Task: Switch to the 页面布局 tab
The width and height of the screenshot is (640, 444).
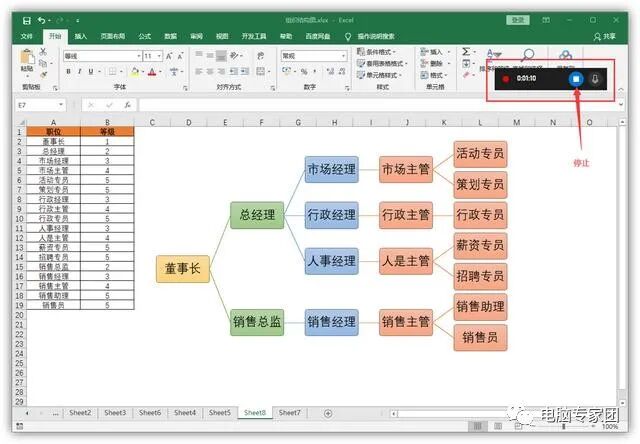Action: click(x=113, y=36)
